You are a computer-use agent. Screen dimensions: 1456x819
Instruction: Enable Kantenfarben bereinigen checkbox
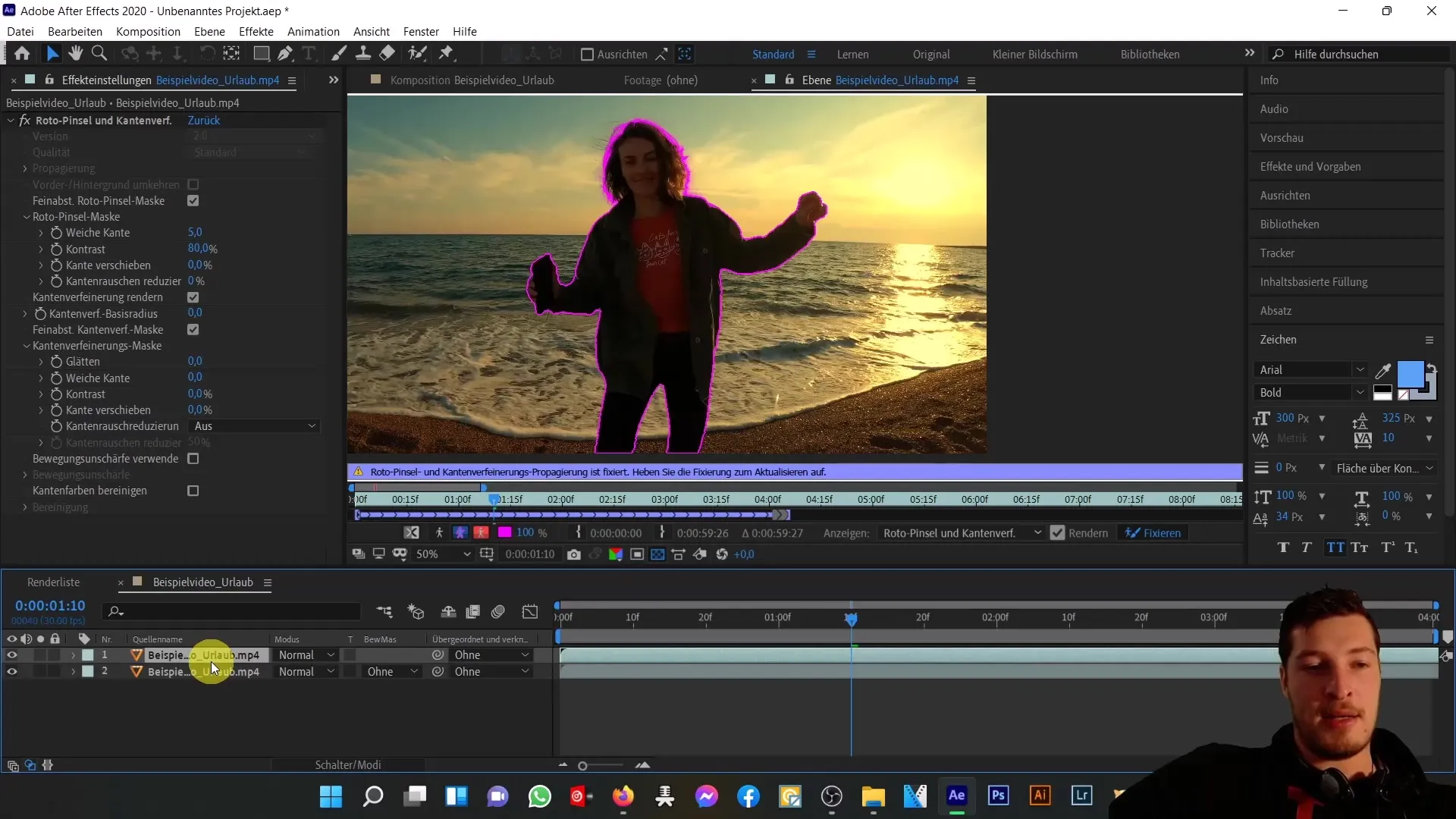(x=193, y=491)
